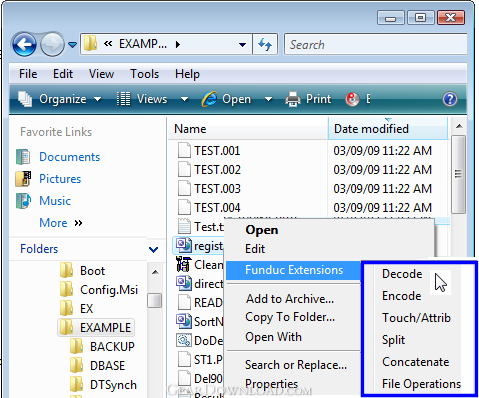Click the Pictures icon in Favorite Links
Viewport: 479px width, 398px height.
tap(23, 179)
